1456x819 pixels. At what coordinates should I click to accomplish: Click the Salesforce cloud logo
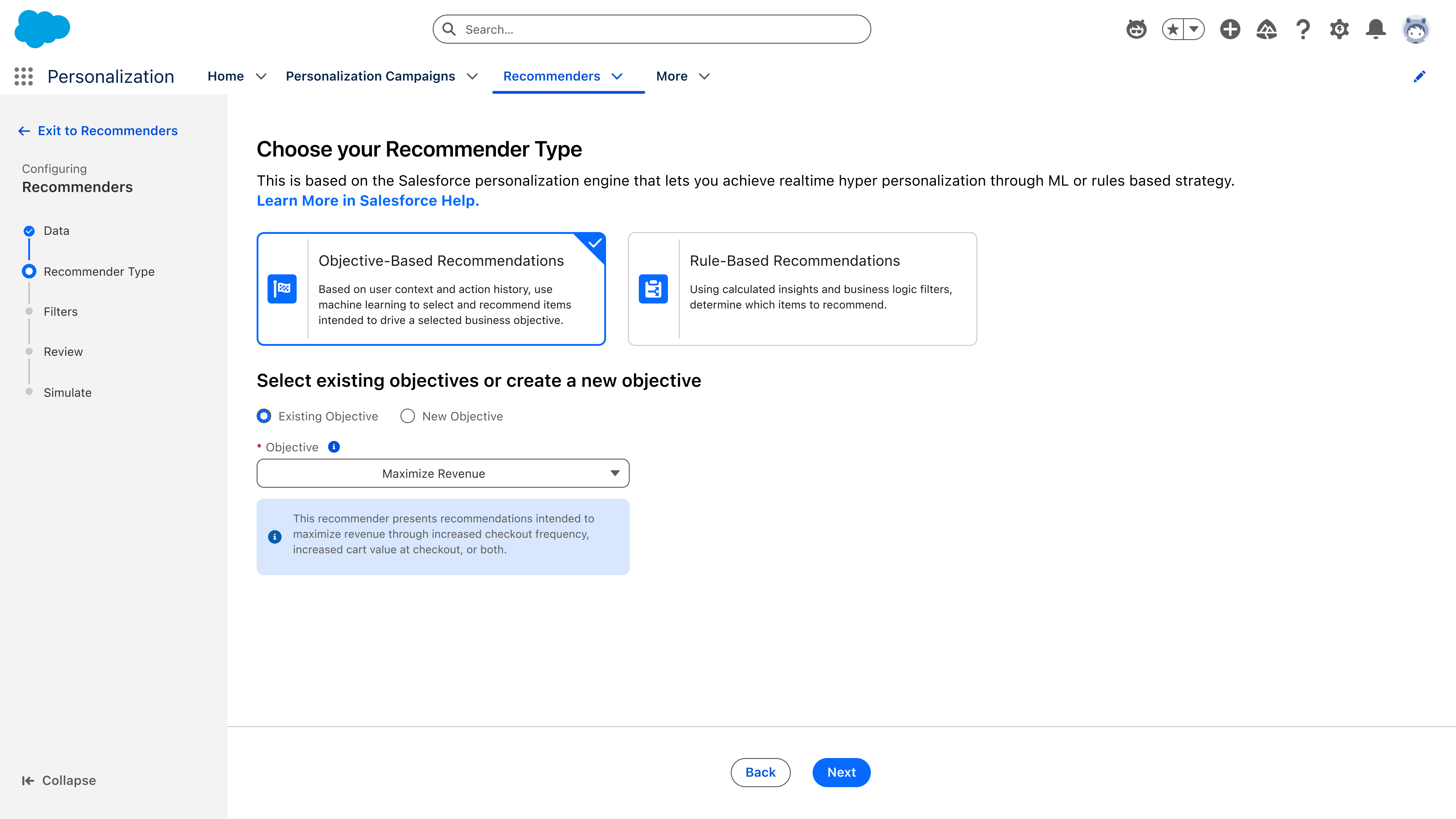tap(42, 29)
